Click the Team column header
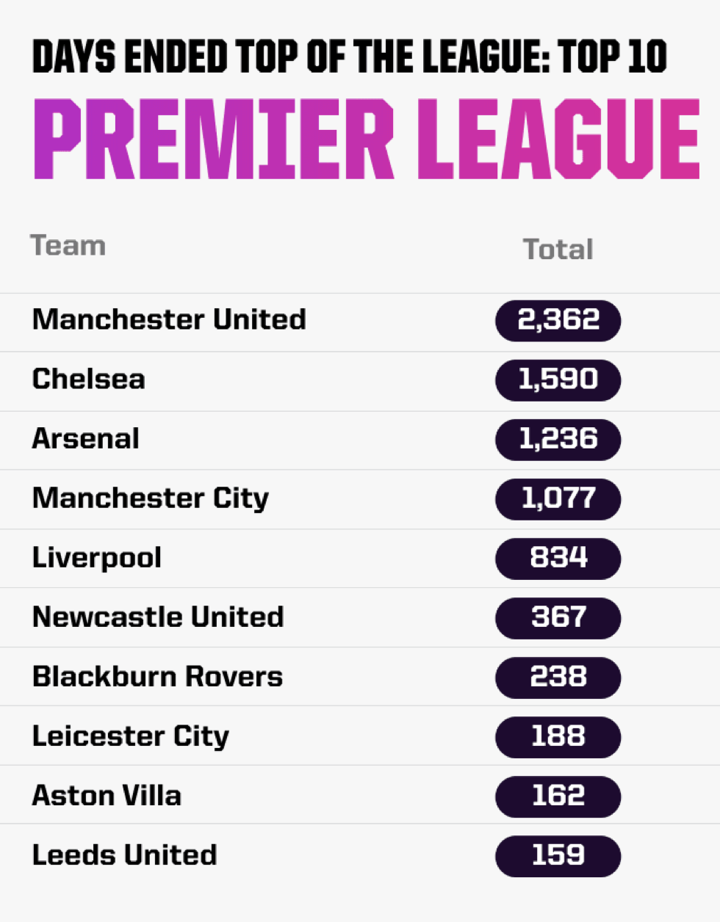This screenshot has height=922, width=720. [x=68, y=245]
